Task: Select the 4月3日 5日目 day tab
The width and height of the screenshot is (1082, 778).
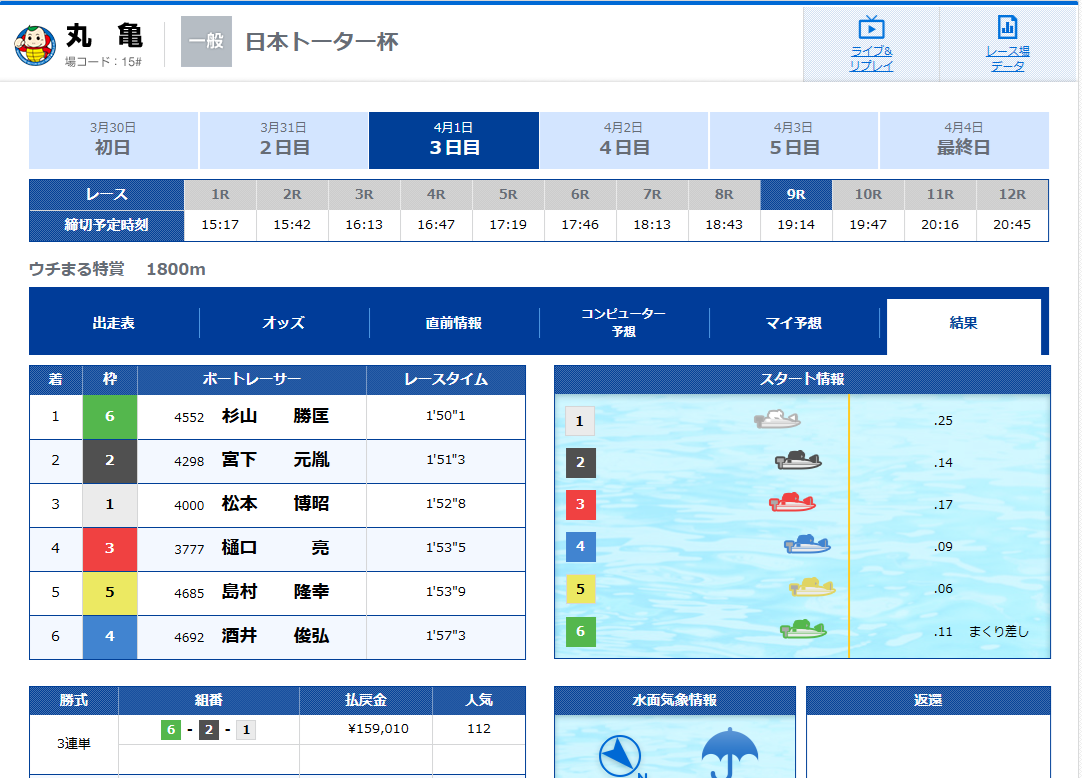Action: coord(794,140)
